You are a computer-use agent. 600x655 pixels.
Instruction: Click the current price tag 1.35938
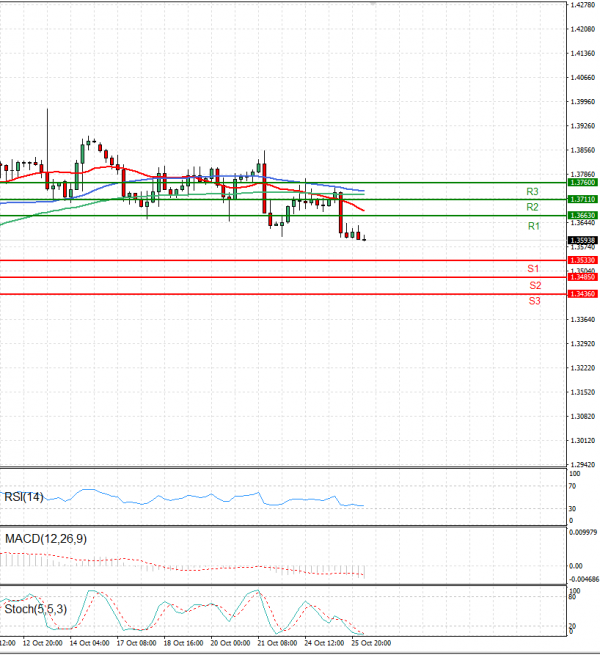[x=582, y=241]
